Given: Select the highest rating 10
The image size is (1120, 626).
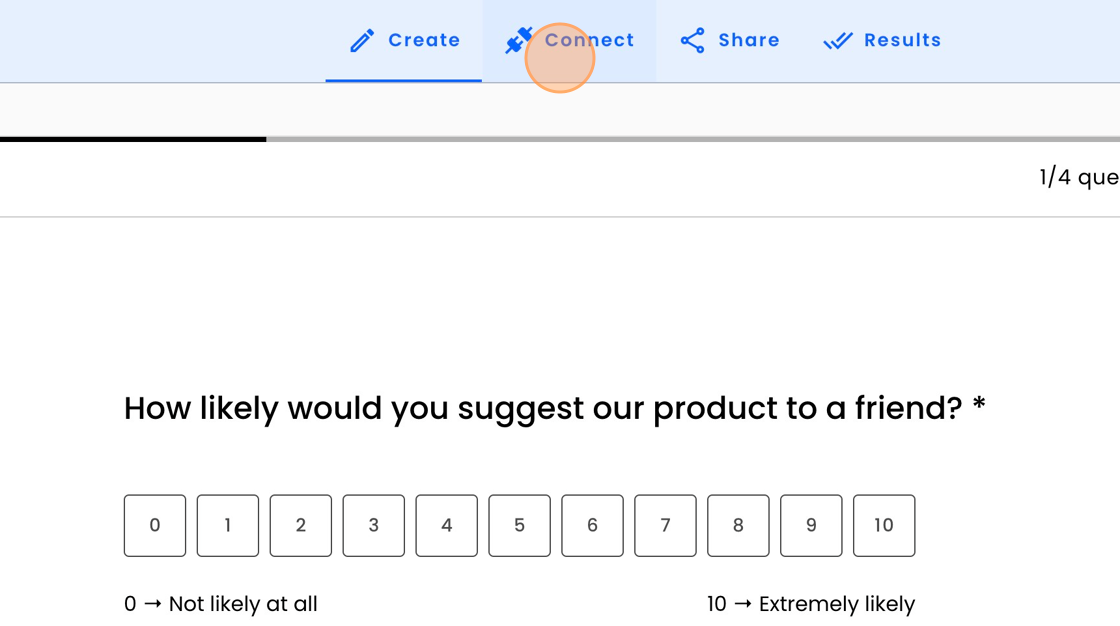Looking at the screenshot, I should point(884,525).
